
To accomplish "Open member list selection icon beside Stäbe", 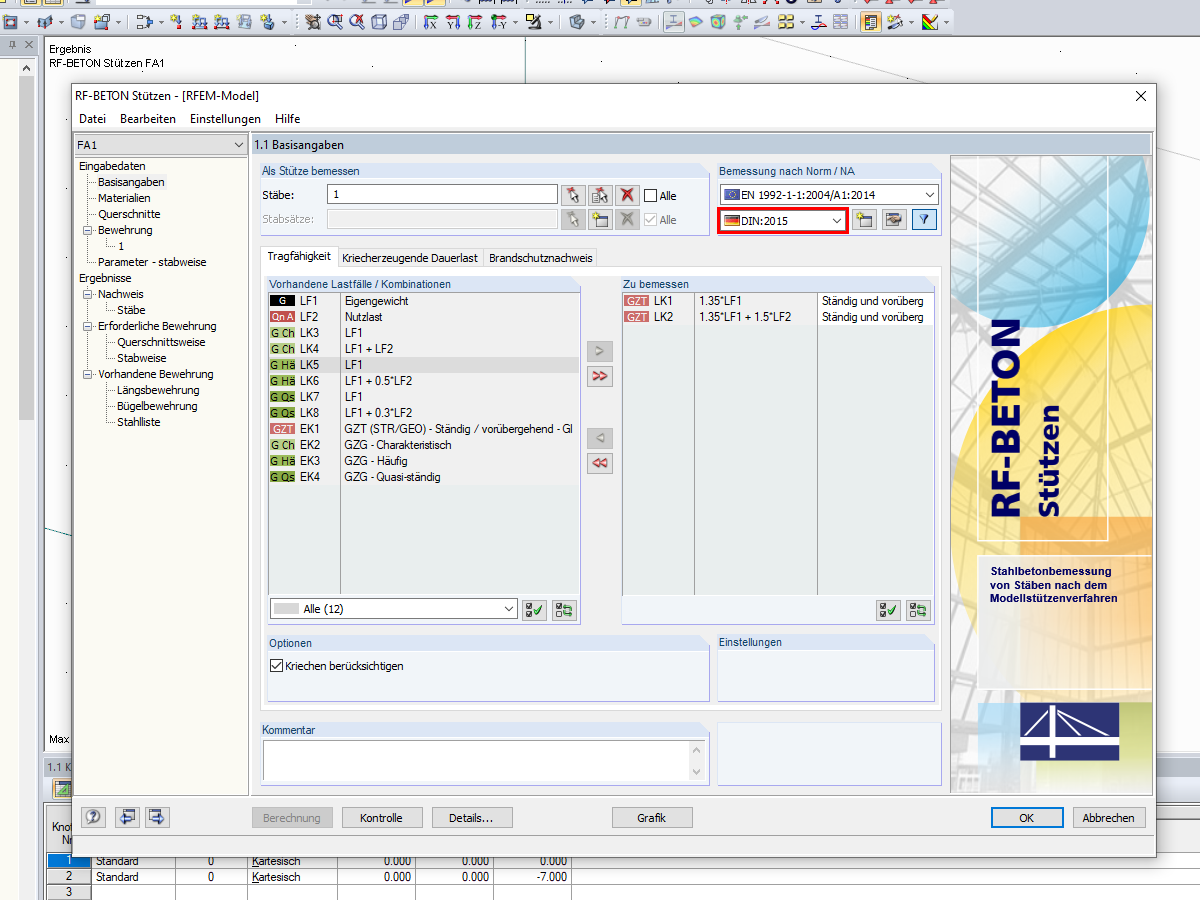I will click(x=600, y=194).
